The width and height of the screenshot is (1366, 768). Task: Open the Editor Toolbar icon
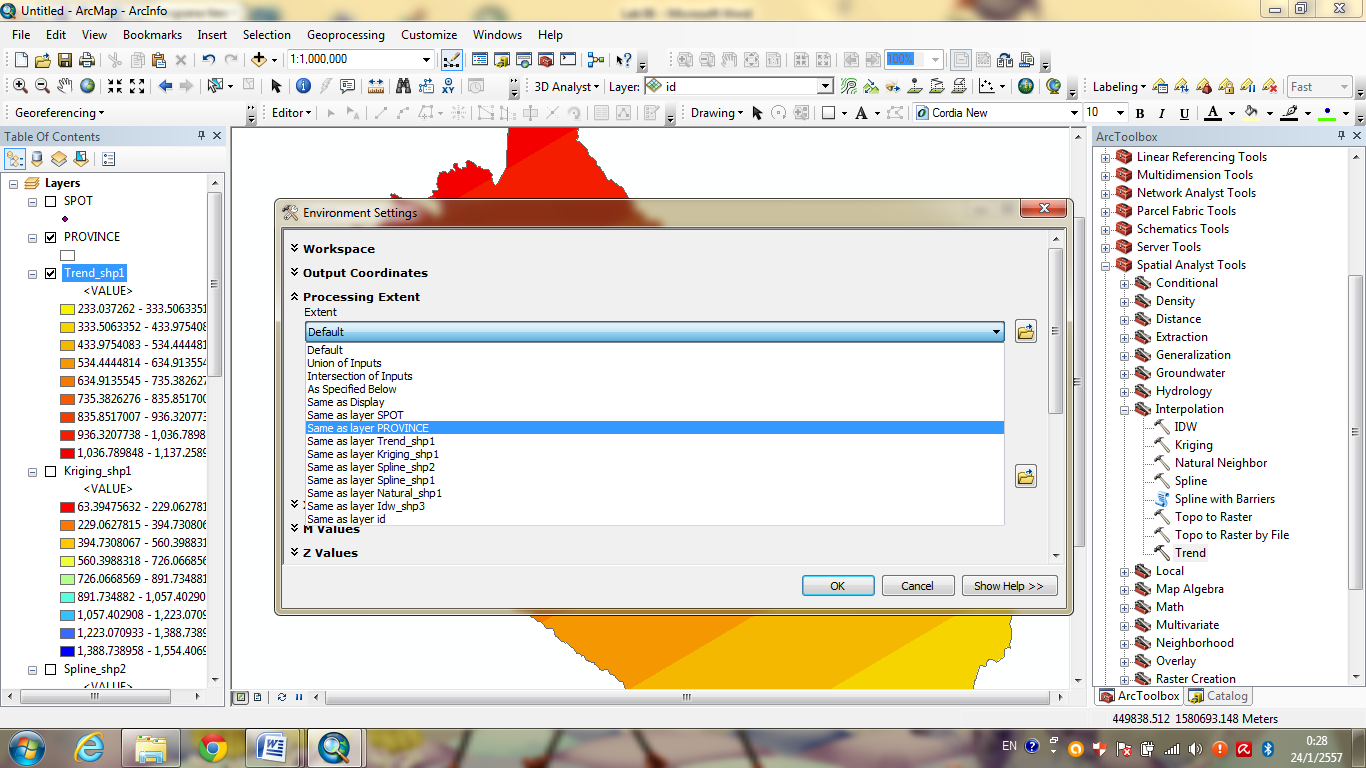(x=451, y=60)
